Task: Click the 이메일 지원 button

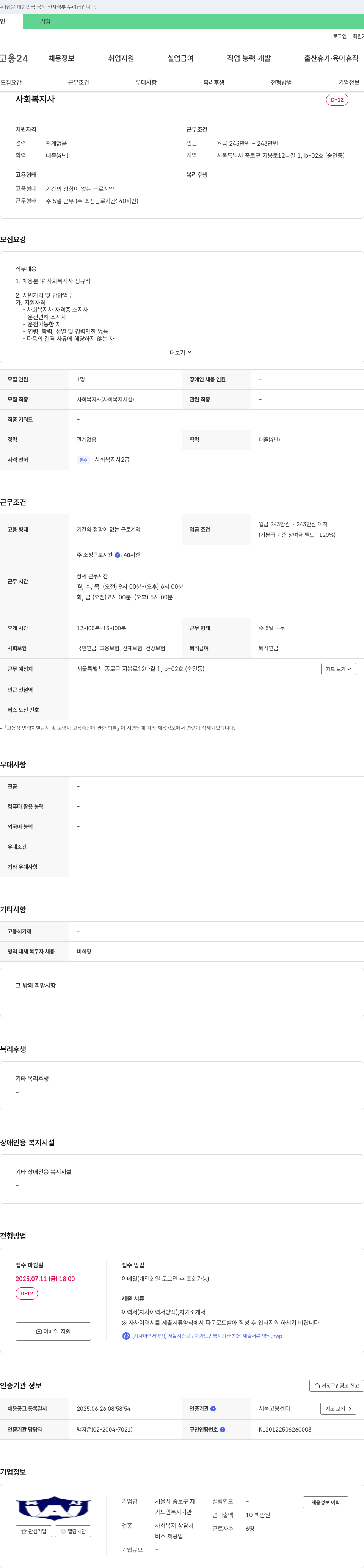Action: point(53,1331)
